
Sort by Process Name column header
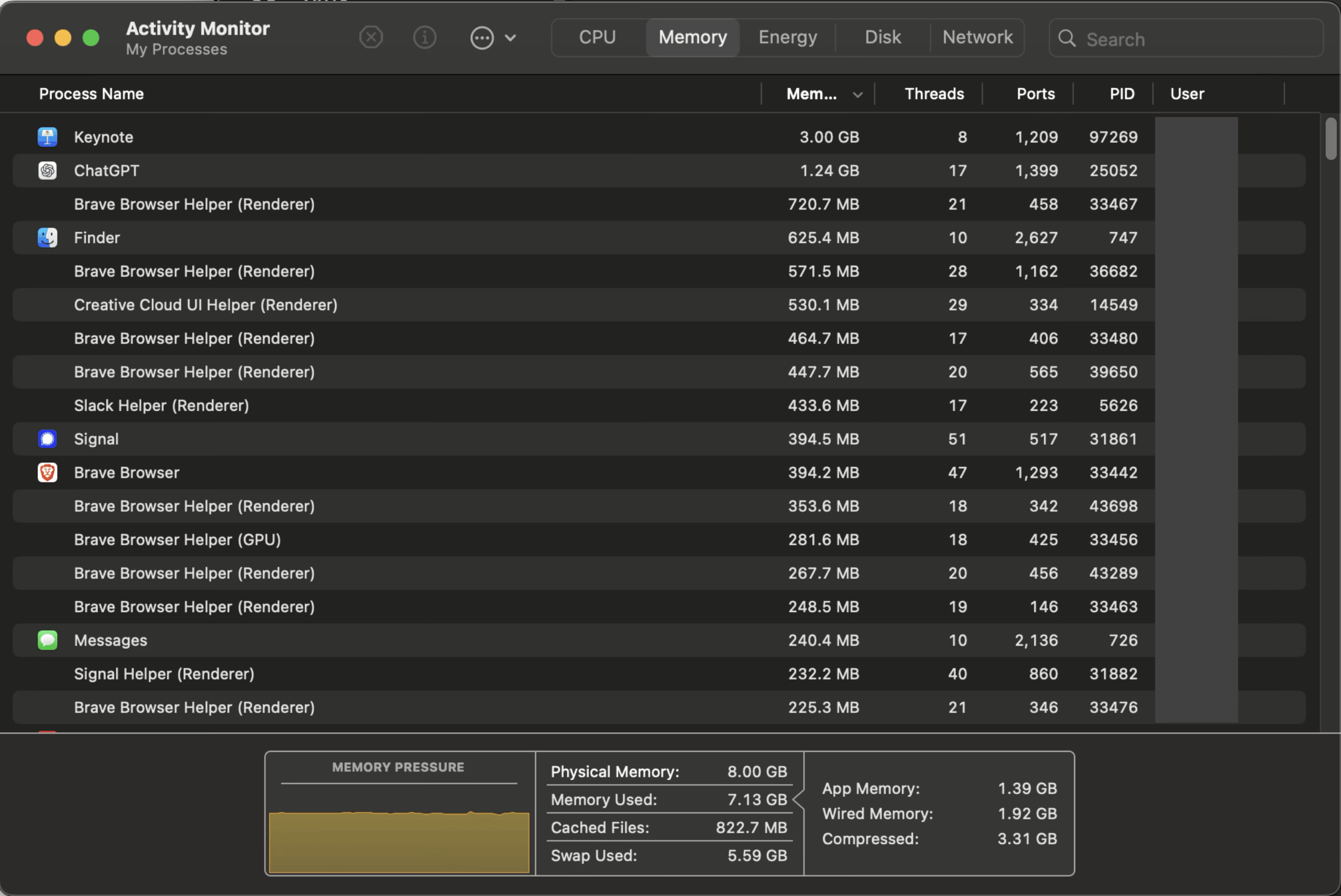(x=92, y=94)
